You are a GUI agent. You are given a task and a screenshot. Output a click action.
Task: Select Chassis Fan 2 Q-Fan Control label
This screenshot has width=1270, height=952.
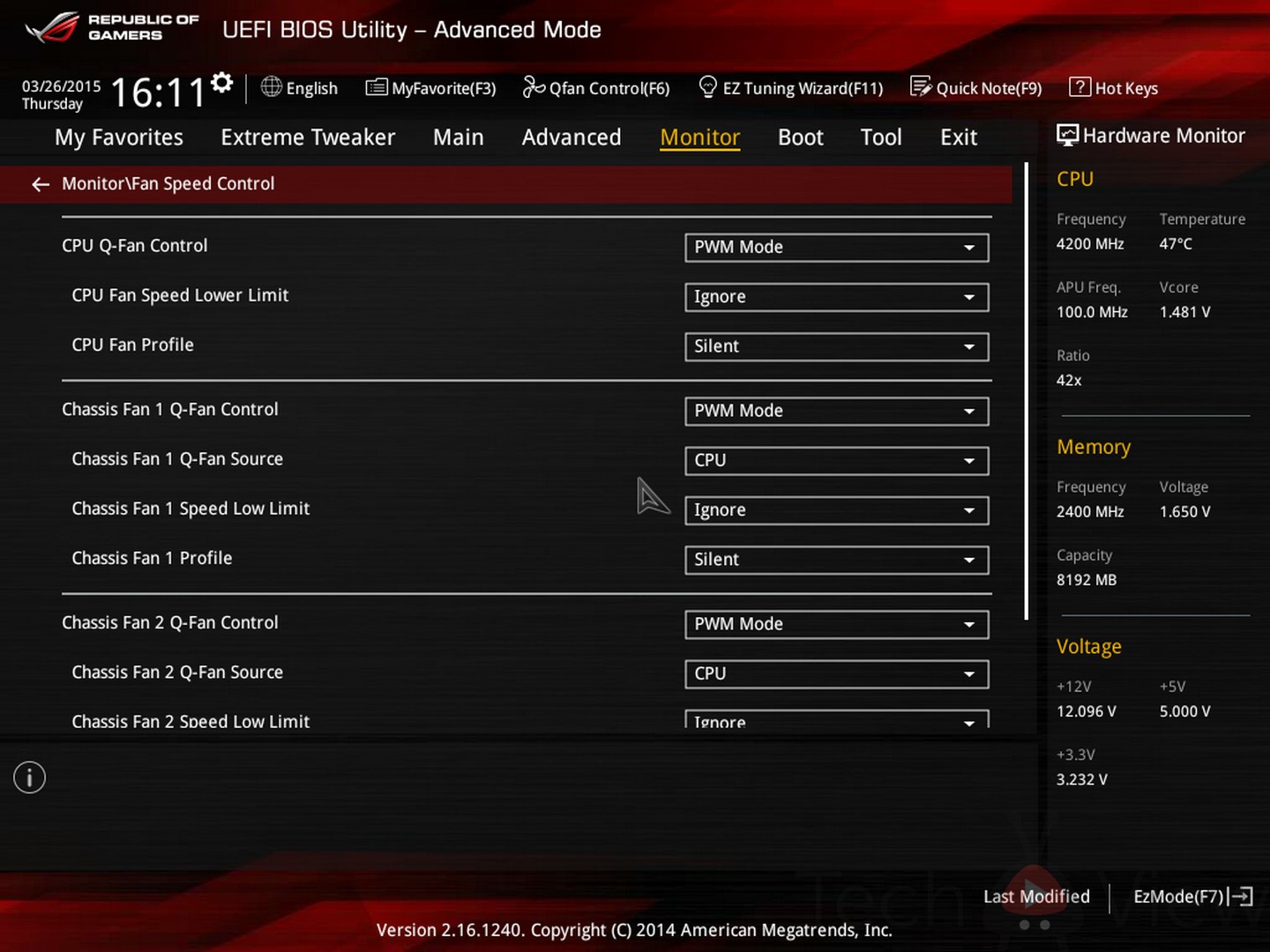170,623
